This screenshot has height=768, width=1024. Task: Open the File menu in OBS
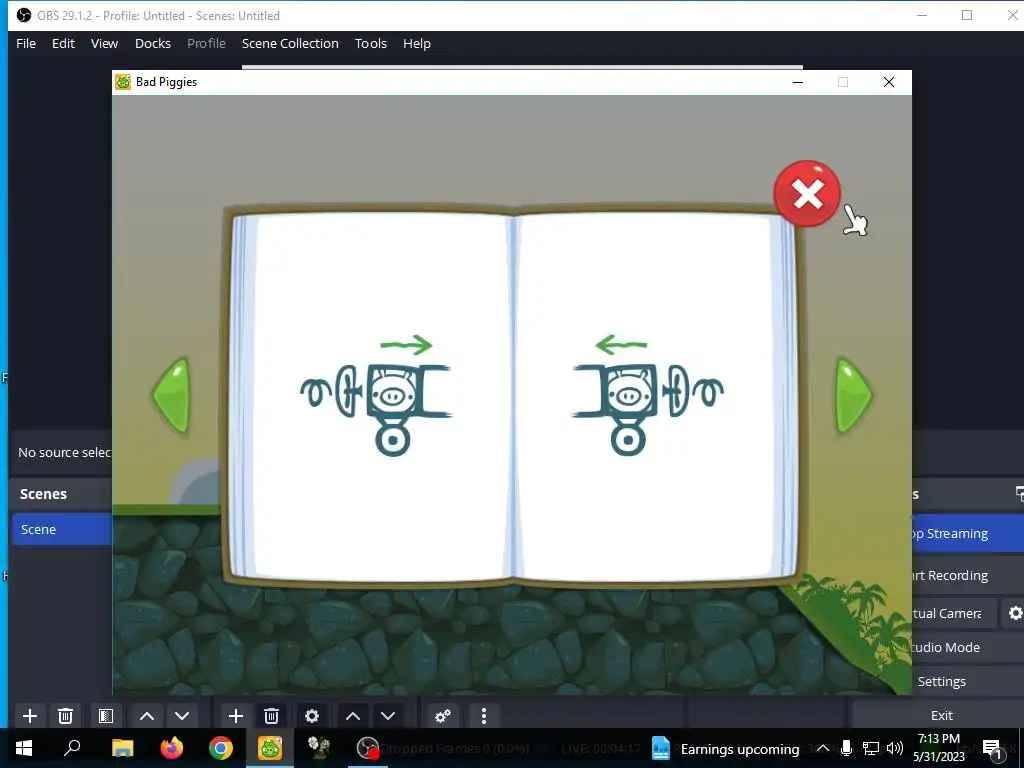pyautogui.click(x=26, y=43)
